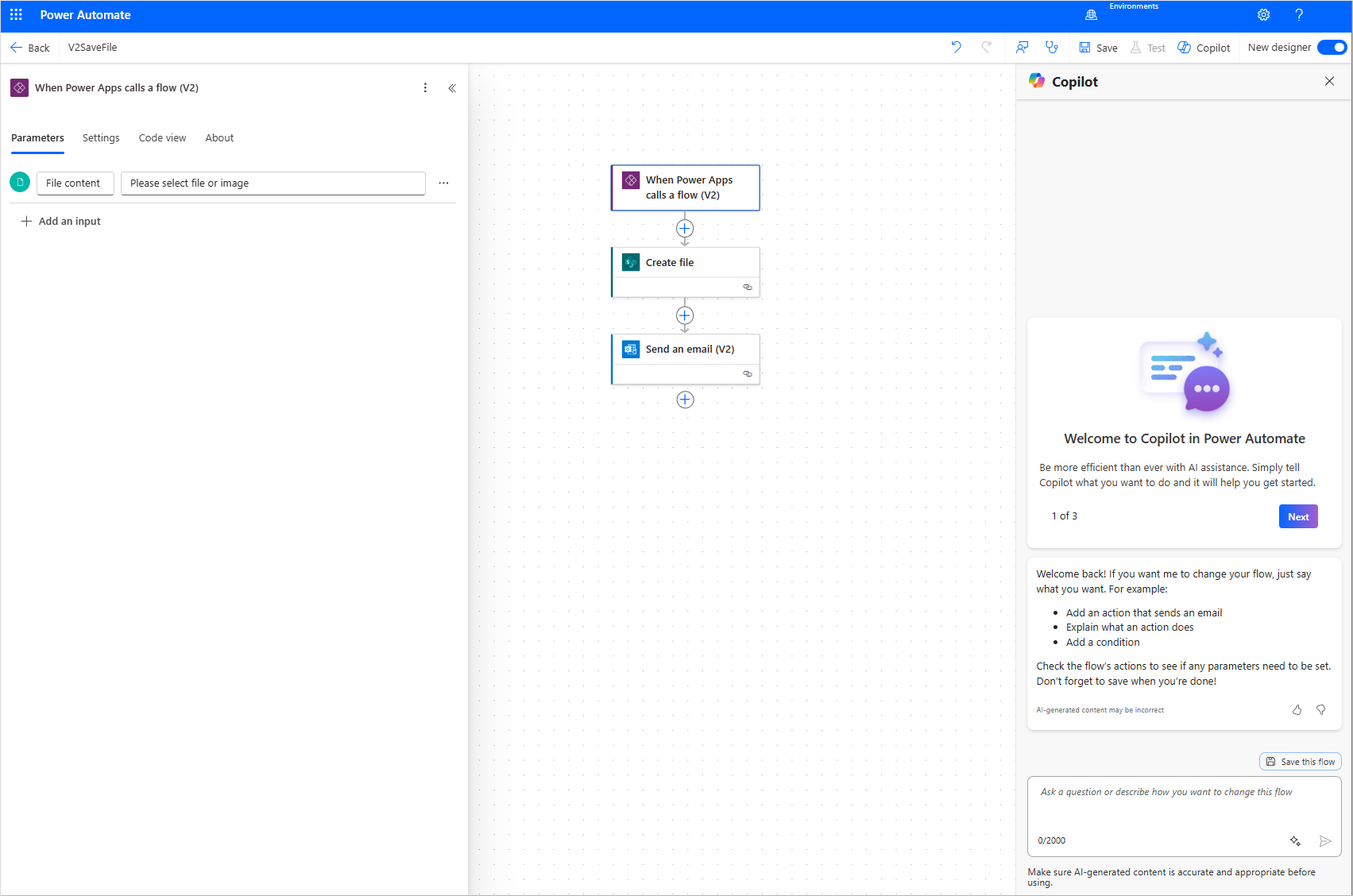Open the settings gear icon
Viewport: 1353px width, 896px height.
point(1263,15)
